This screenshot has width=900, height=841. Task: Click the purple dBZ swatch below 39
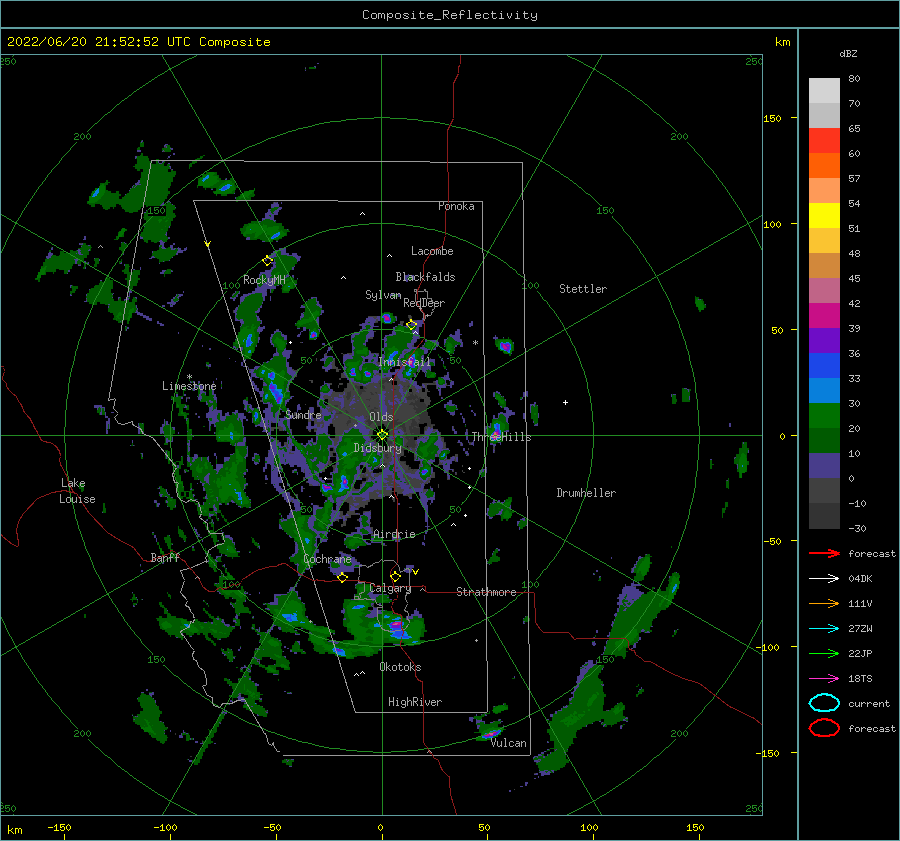tap(824, 340)
